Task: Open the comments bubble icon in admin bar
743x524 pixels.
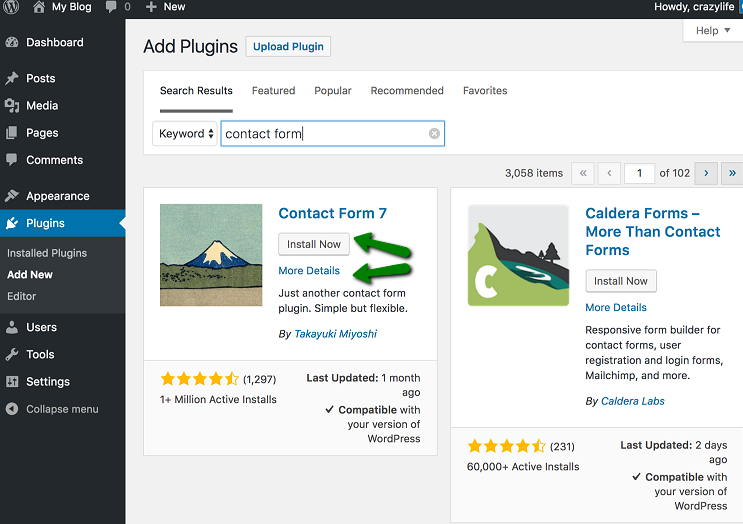Action: (111, 7)
